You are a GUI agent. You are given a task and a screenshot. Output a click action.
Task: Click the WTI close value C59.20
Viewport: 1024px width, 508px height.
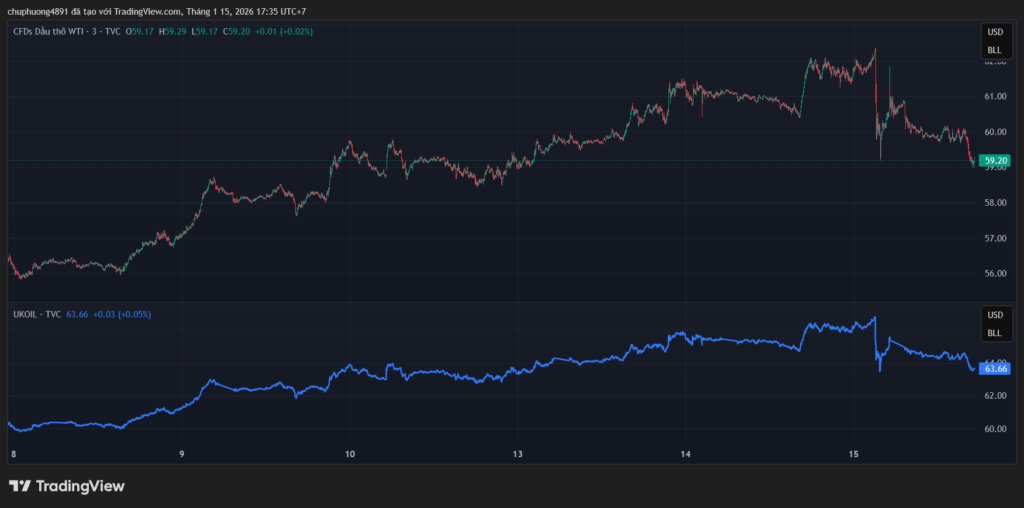click(240, 32)
